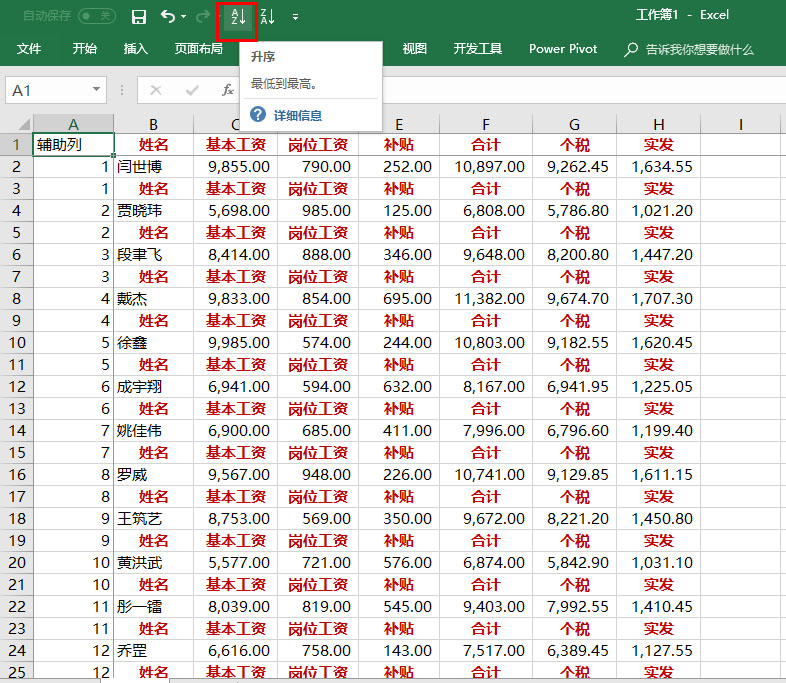Click the Save icon in quick access toolbar
This screenshot has height=683, width=786.
[x=139, y=17]
